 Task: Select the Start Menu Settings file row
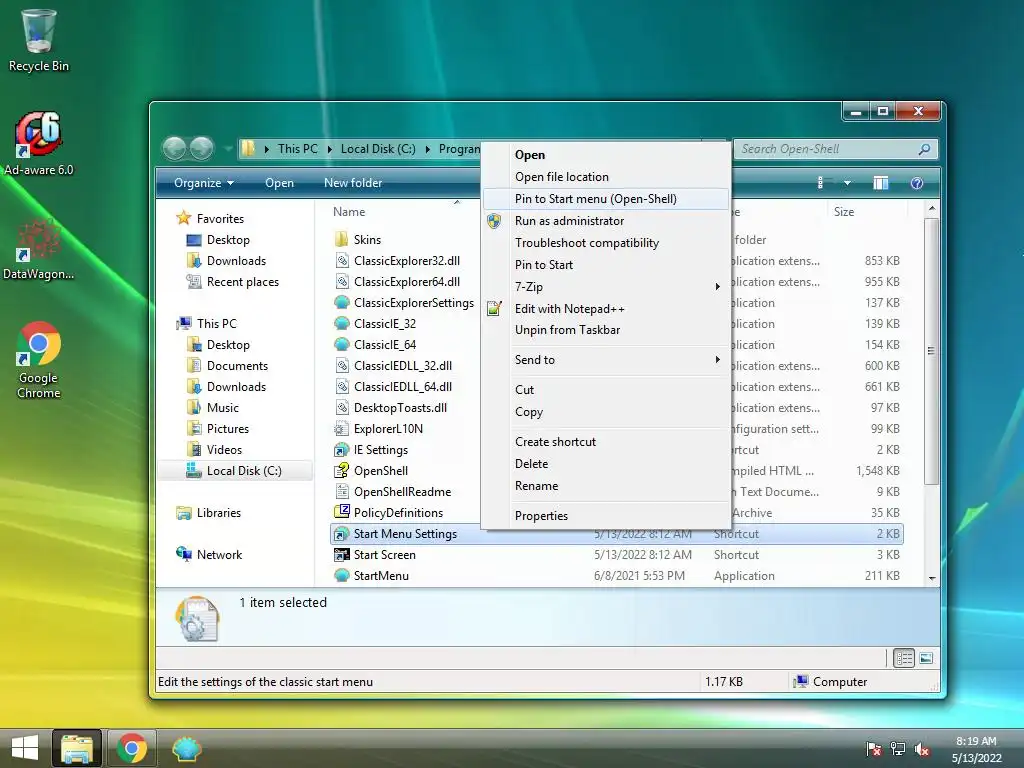click(617, 534)
